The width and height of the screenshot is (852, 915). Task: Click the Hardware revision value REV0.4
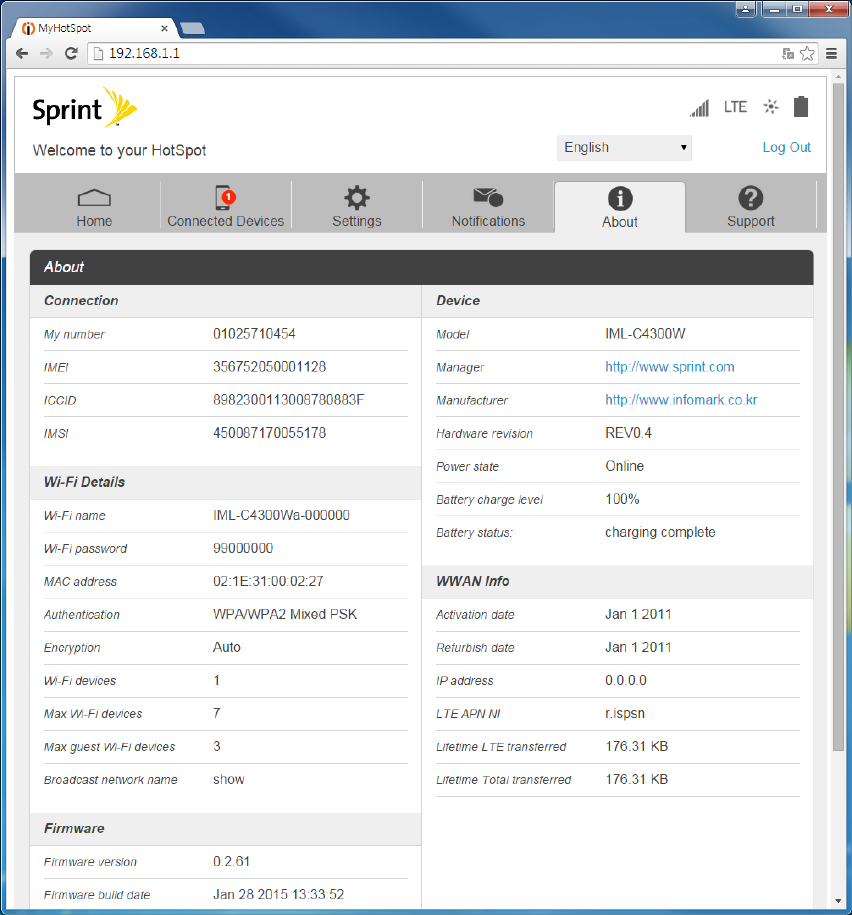[628, 433]
